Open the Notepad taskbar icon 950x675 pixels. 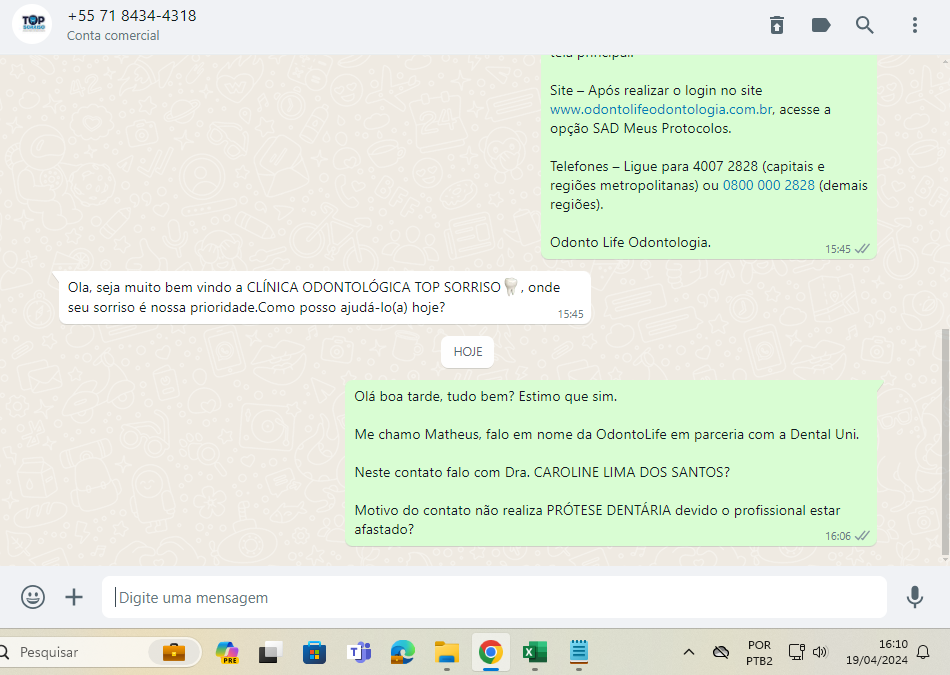click(x=579, y=652)
